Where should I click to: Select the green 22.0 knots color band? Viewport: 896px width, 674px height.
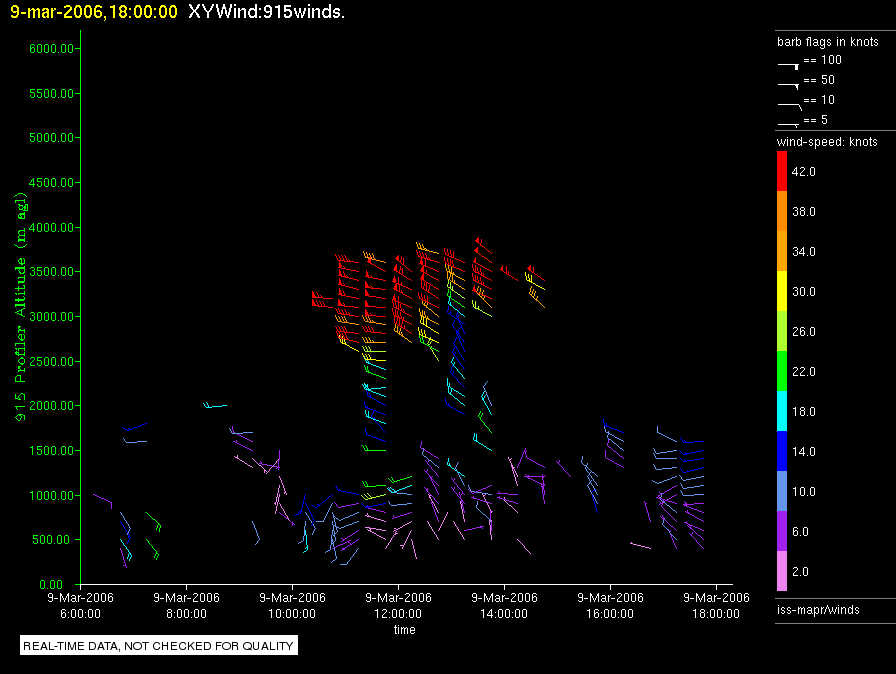click(x=782, y=371)
